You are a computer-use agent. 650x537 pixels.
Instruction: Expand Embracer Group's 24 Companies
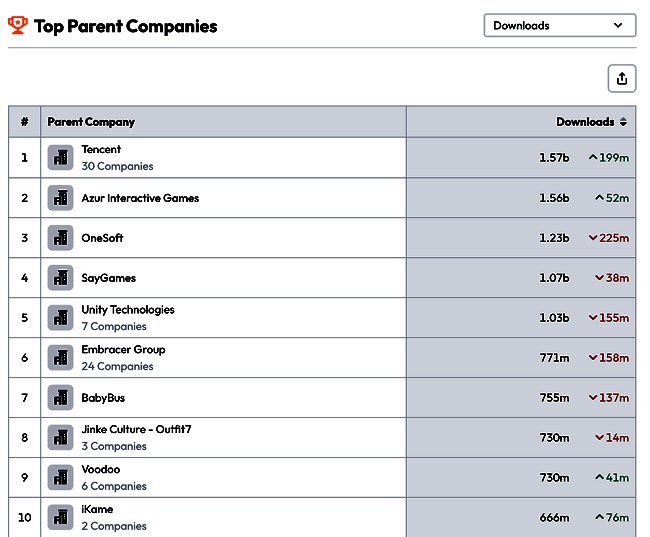pos(117,367)
